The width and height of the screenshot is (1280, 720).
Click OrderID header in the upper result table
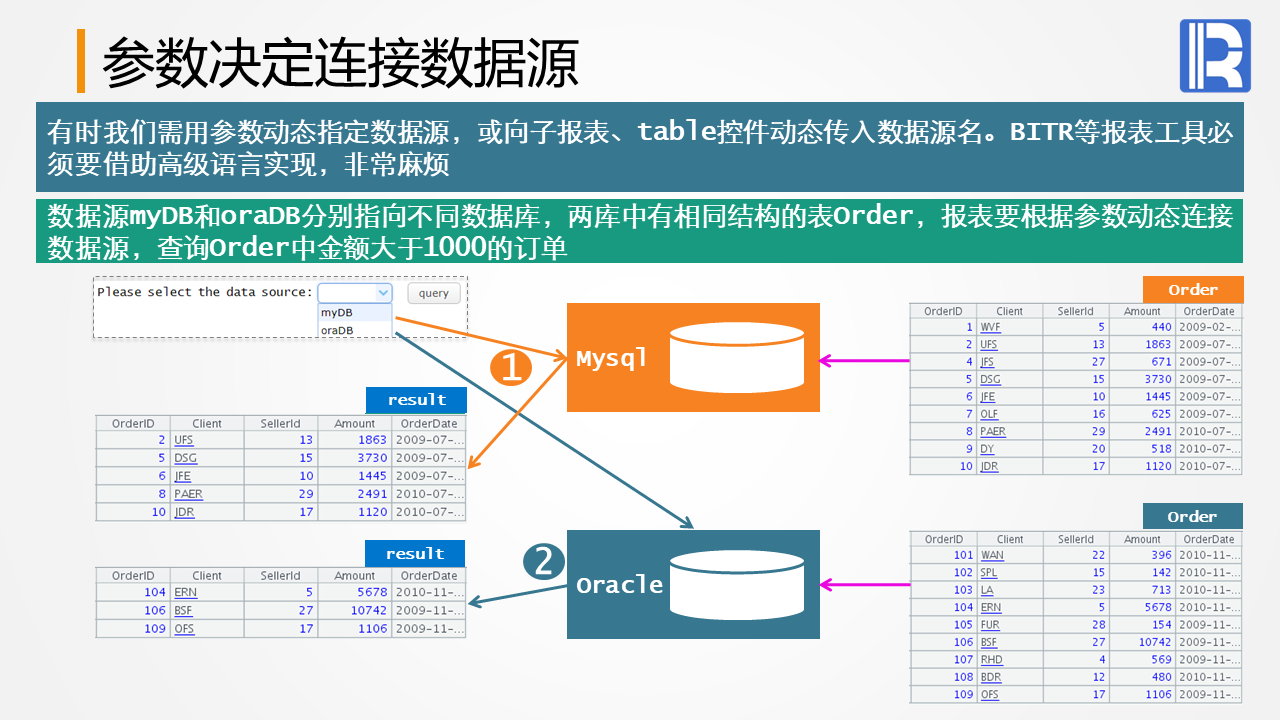(133, 423)
